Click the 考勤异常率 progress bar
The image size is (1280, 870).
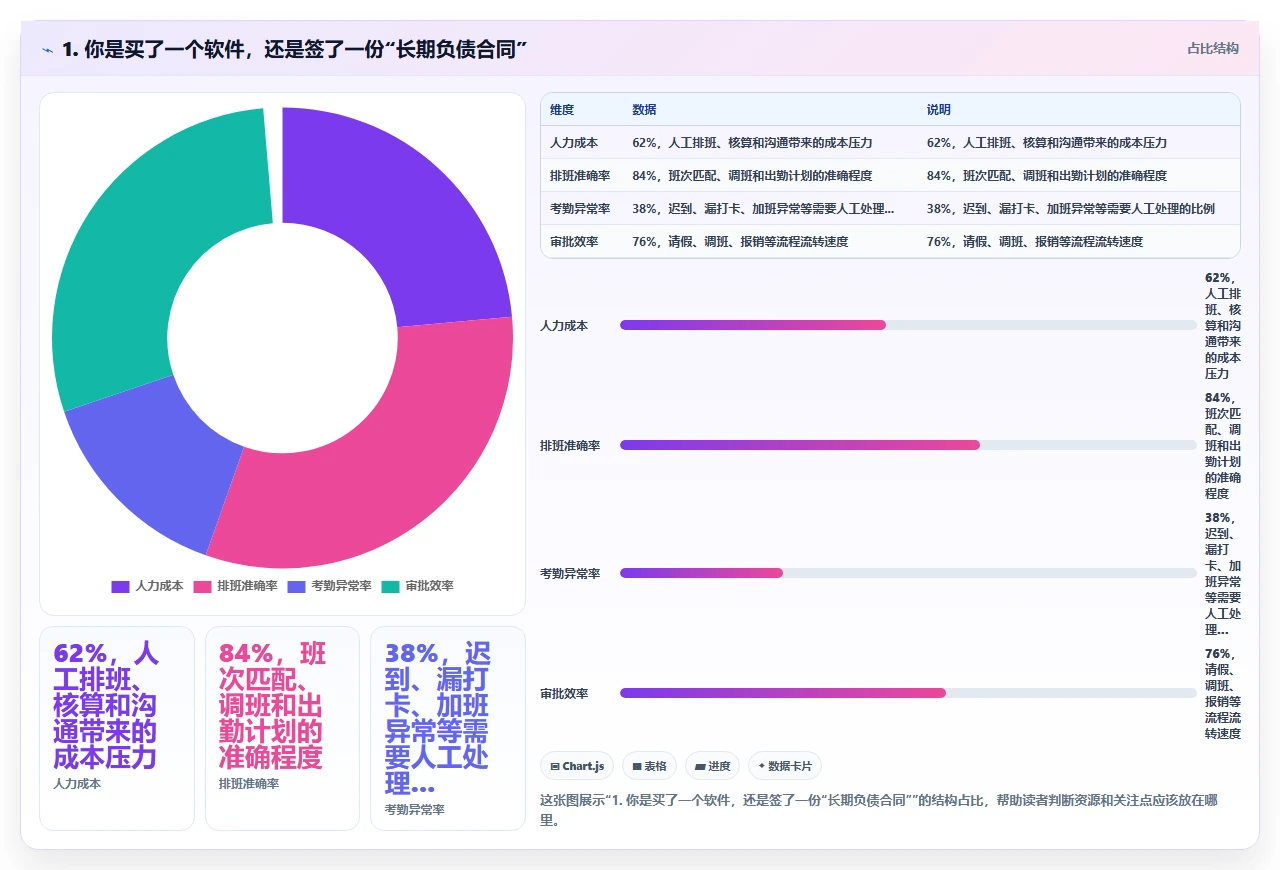(x=908, y=573)
